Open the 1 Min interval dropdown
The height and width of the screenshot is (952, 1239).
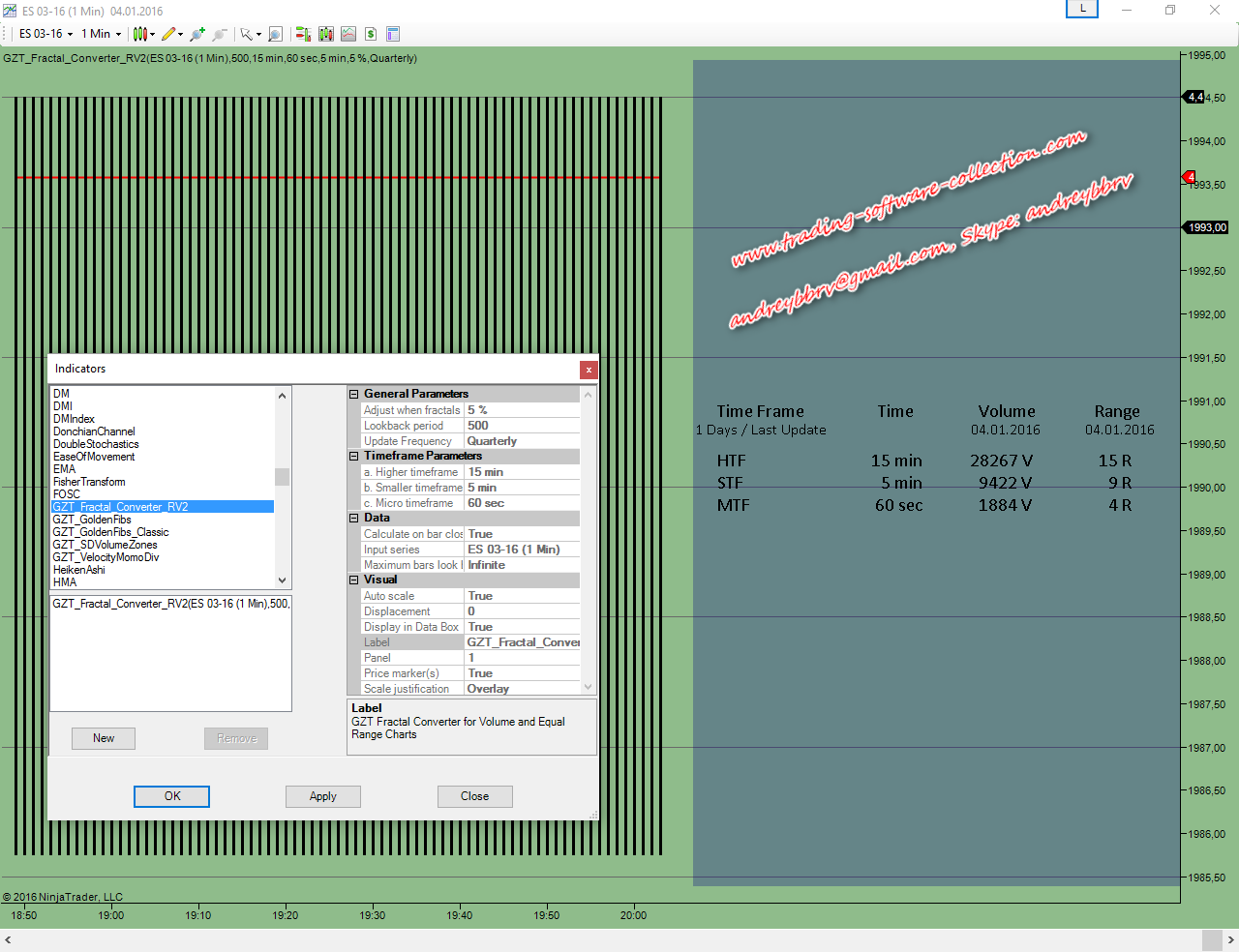[x=101, y=34]
